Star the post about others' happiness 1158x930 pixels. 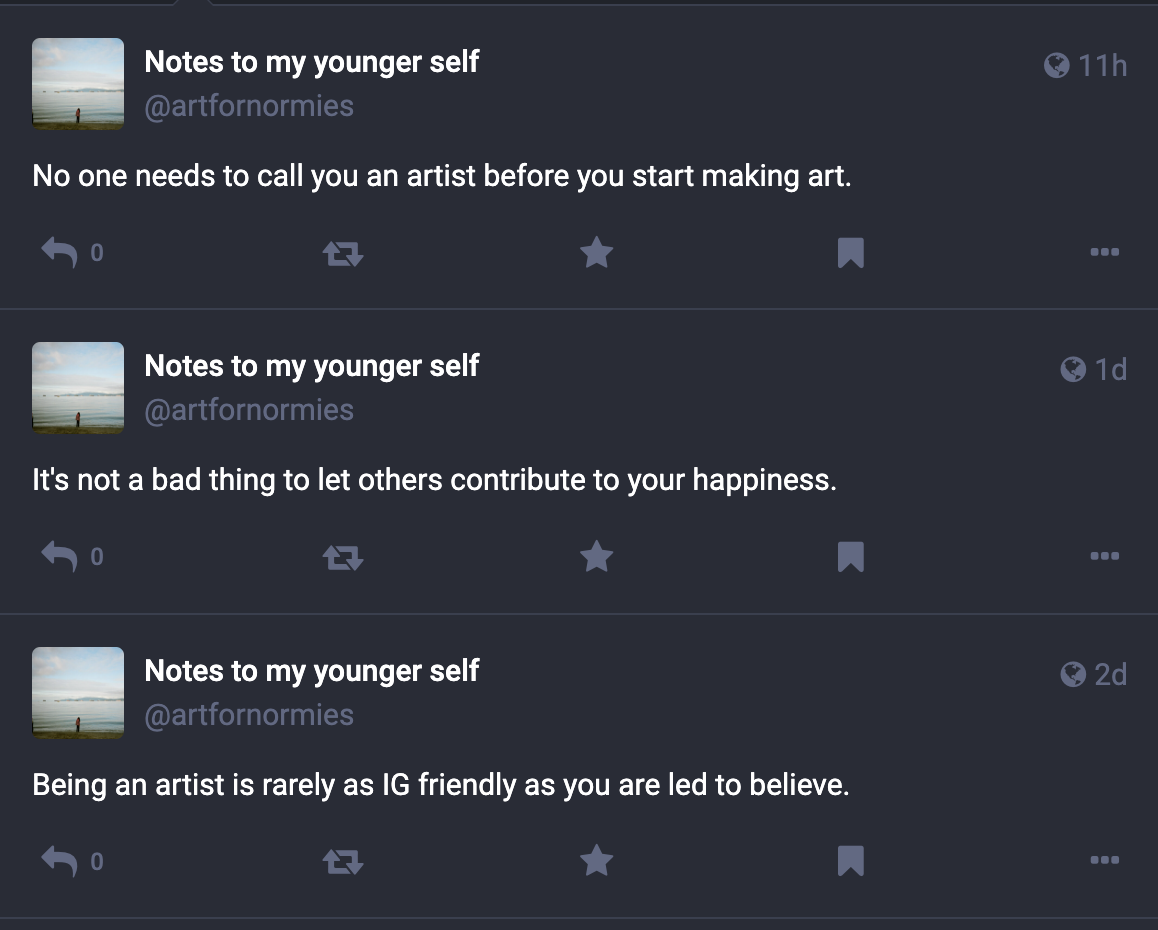click(596, 556)
